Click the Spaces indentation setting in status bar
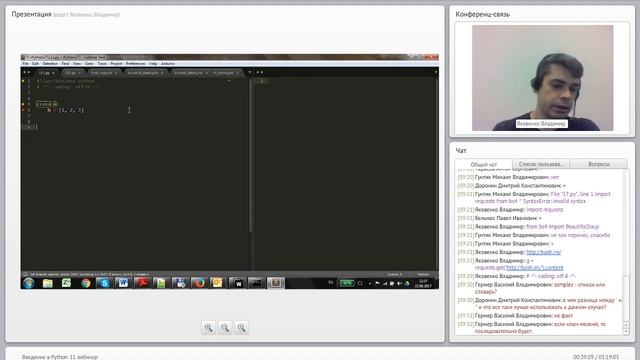640x360 pixels. point(394,274)
